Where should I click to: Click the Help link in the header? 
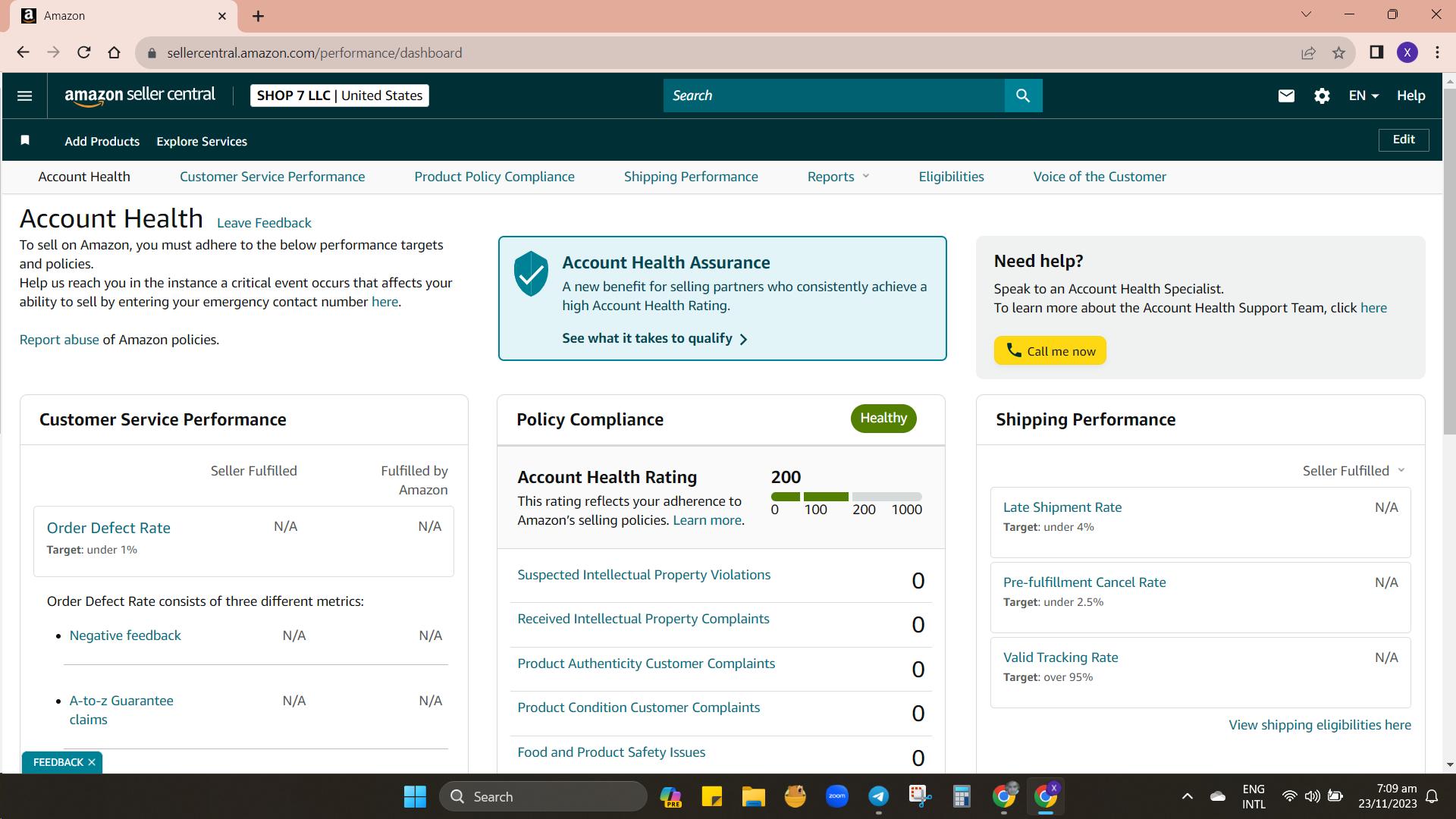coord(1410,96)
